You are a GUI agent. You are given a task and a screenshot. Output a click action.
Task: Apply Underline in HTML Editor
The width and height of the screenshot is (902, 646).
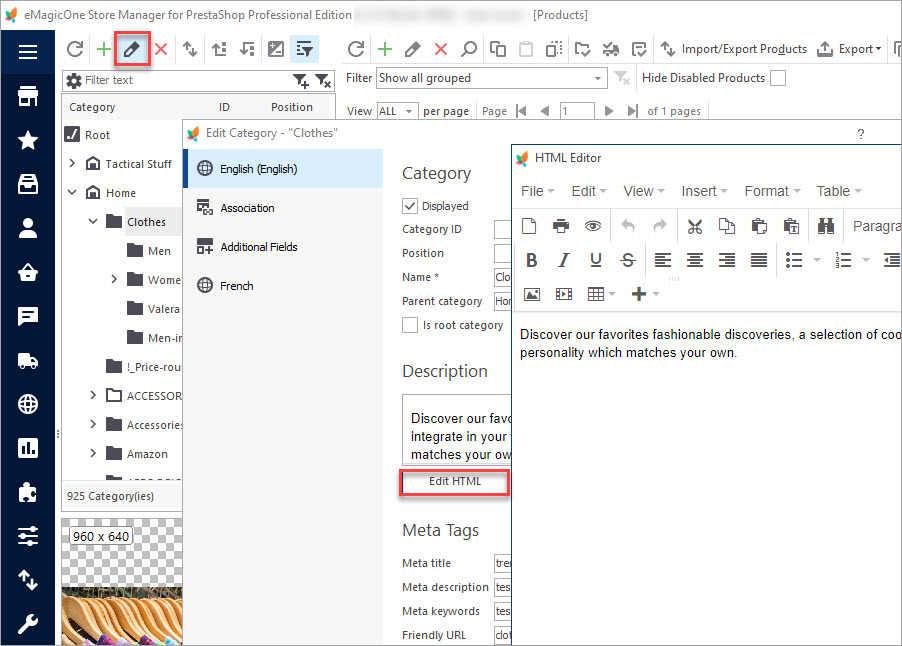(x=596, y=261)
